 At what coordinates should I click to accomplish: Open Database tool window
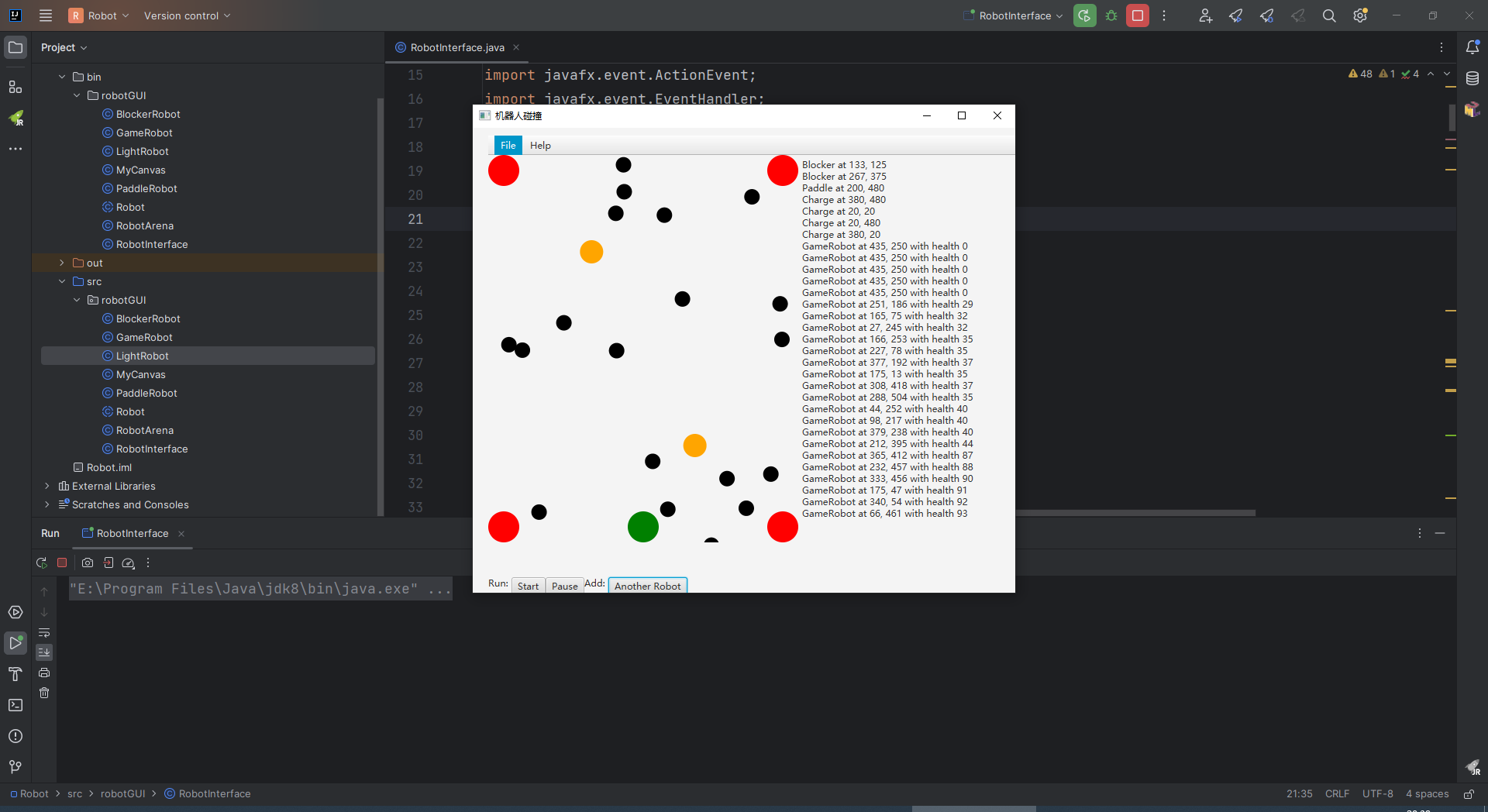tap(1472, 78)
